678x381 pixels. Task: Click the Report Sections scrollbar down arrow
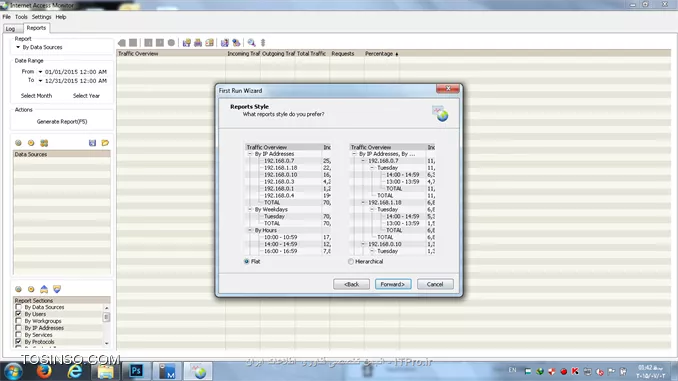[106, 343]
